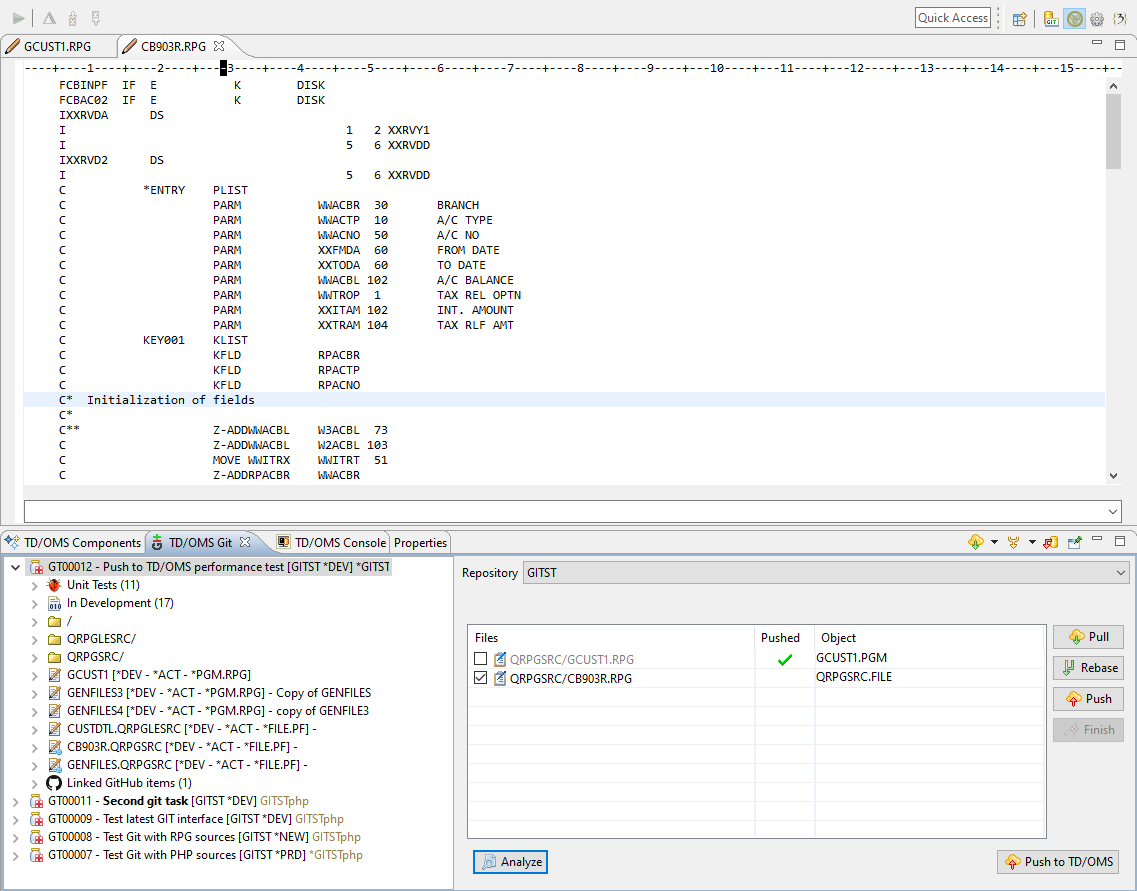Click the yellow branch merge icon
Image resolution: width=1137 pixels, height=891 pixels.
point(1014,542)
